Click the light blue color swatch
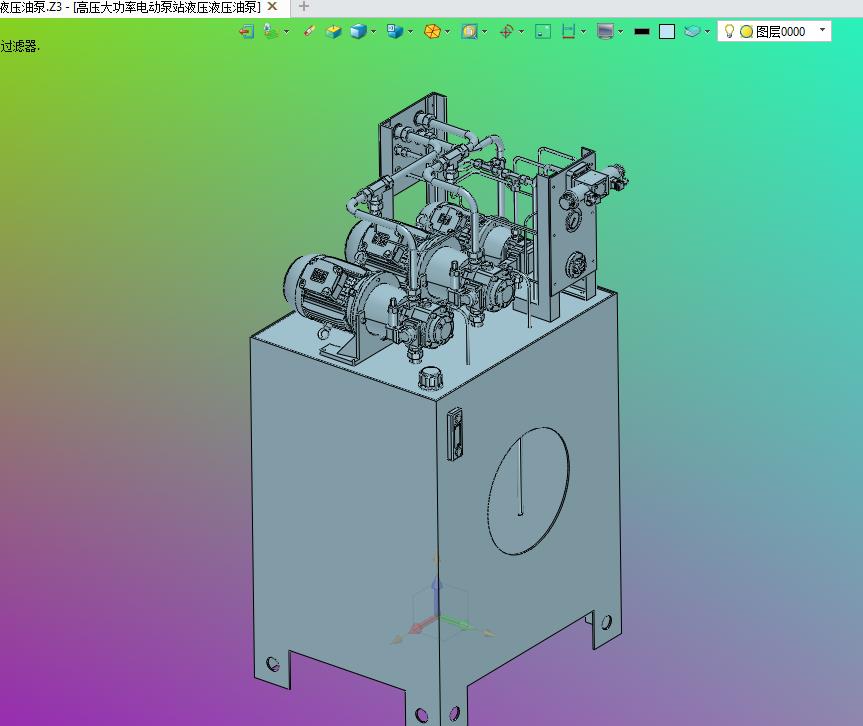Image resolution: width=863 pixels, height=726 pixels. click(x=667, y=31)
